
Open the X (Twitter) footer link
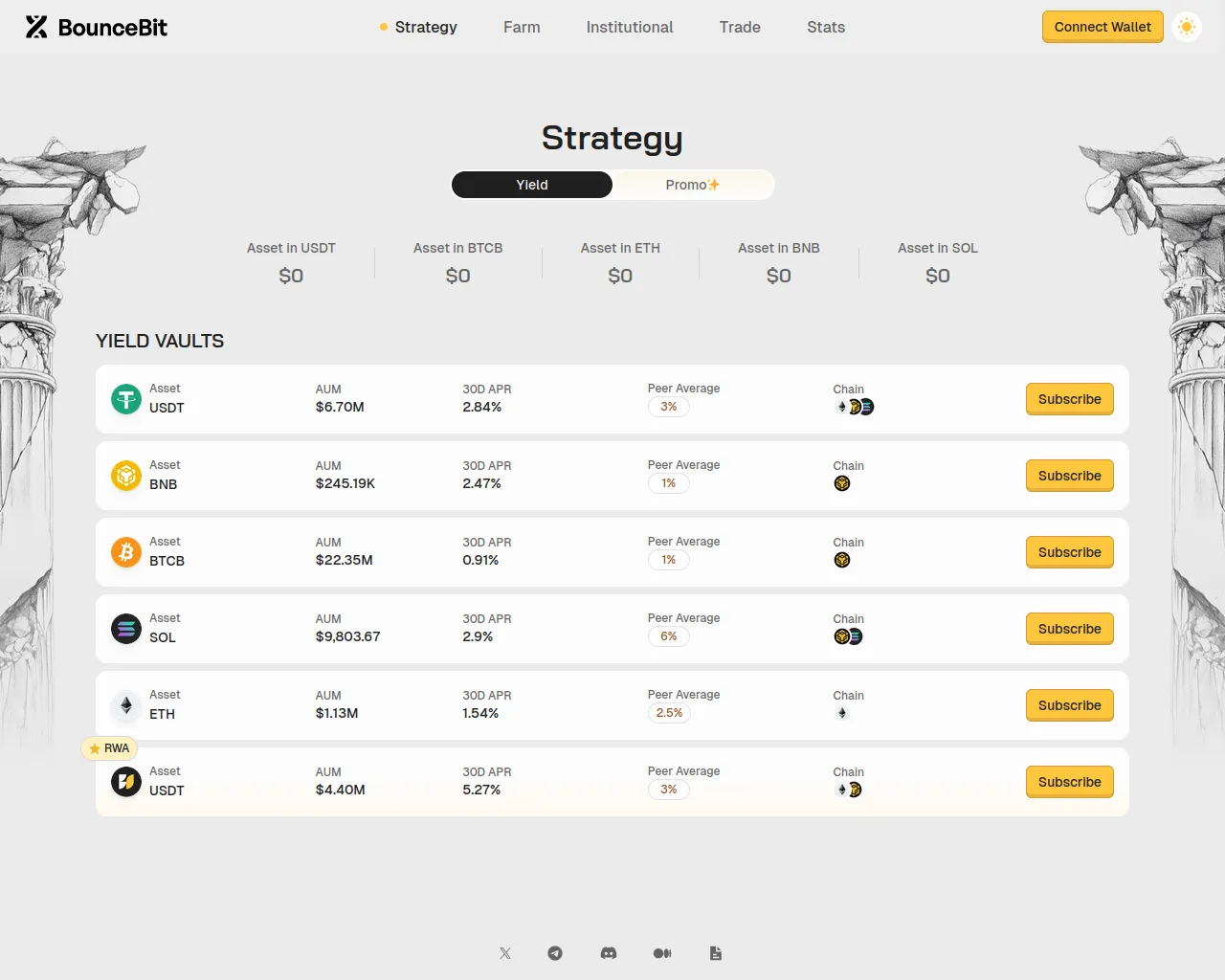(x=505, y=953)
